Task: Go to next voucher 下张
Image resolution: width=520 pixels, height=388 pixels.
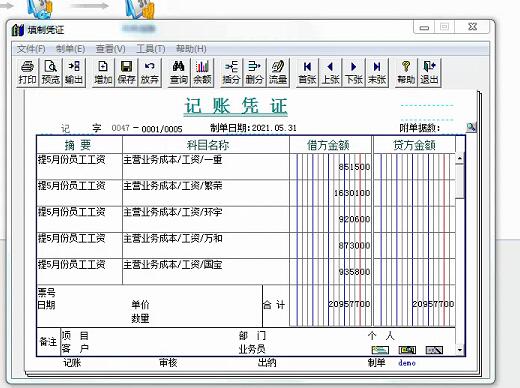Action: click(354, 72)
